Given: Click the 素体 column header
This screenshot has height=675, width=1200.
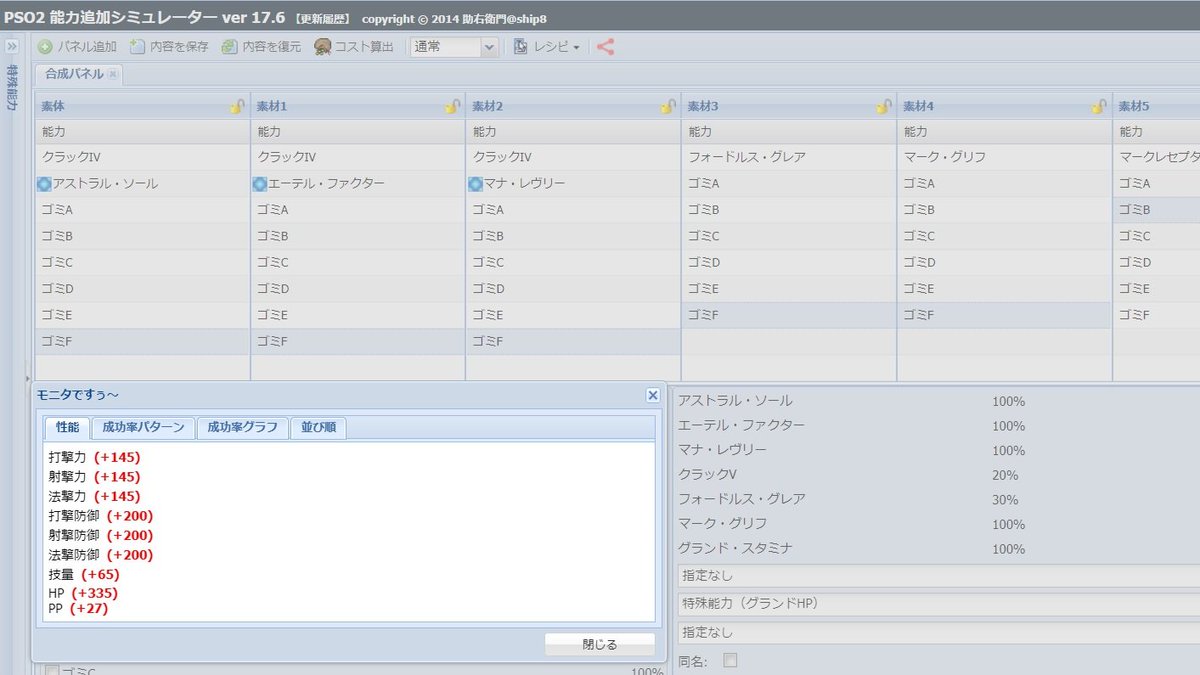Looking at the screenshot, I should click(x=142, y=106).
